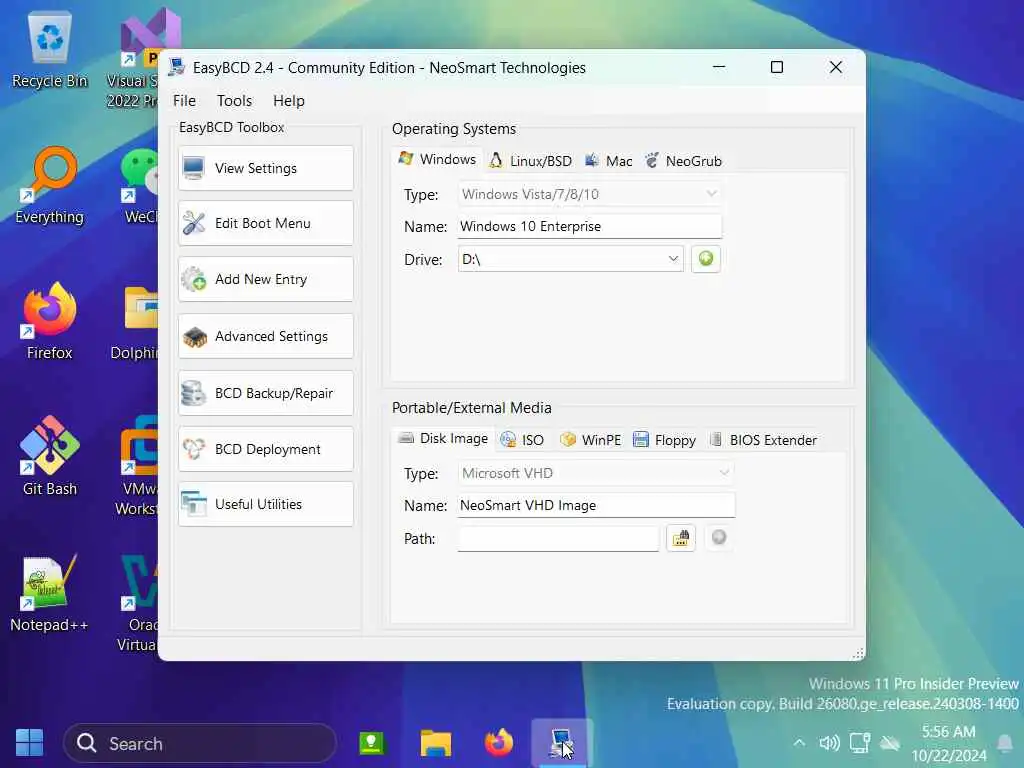Click the Oracle VirtualBox desktop icon
Viewport: 1024px width, 768px height.
point(138,602)
